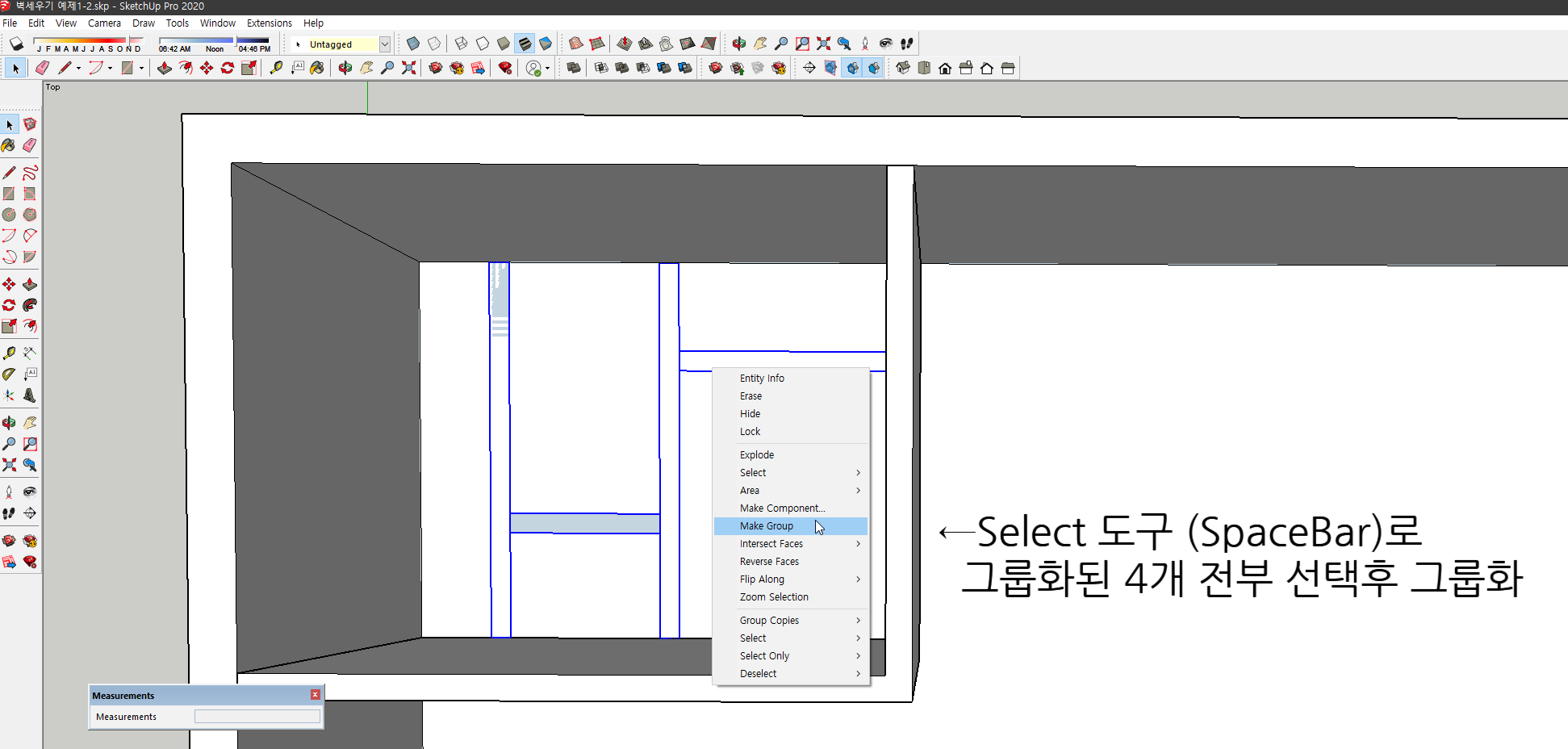Select the Make Component tool icon
Viewport: 1568px width, 749px height.
(30, 124)
